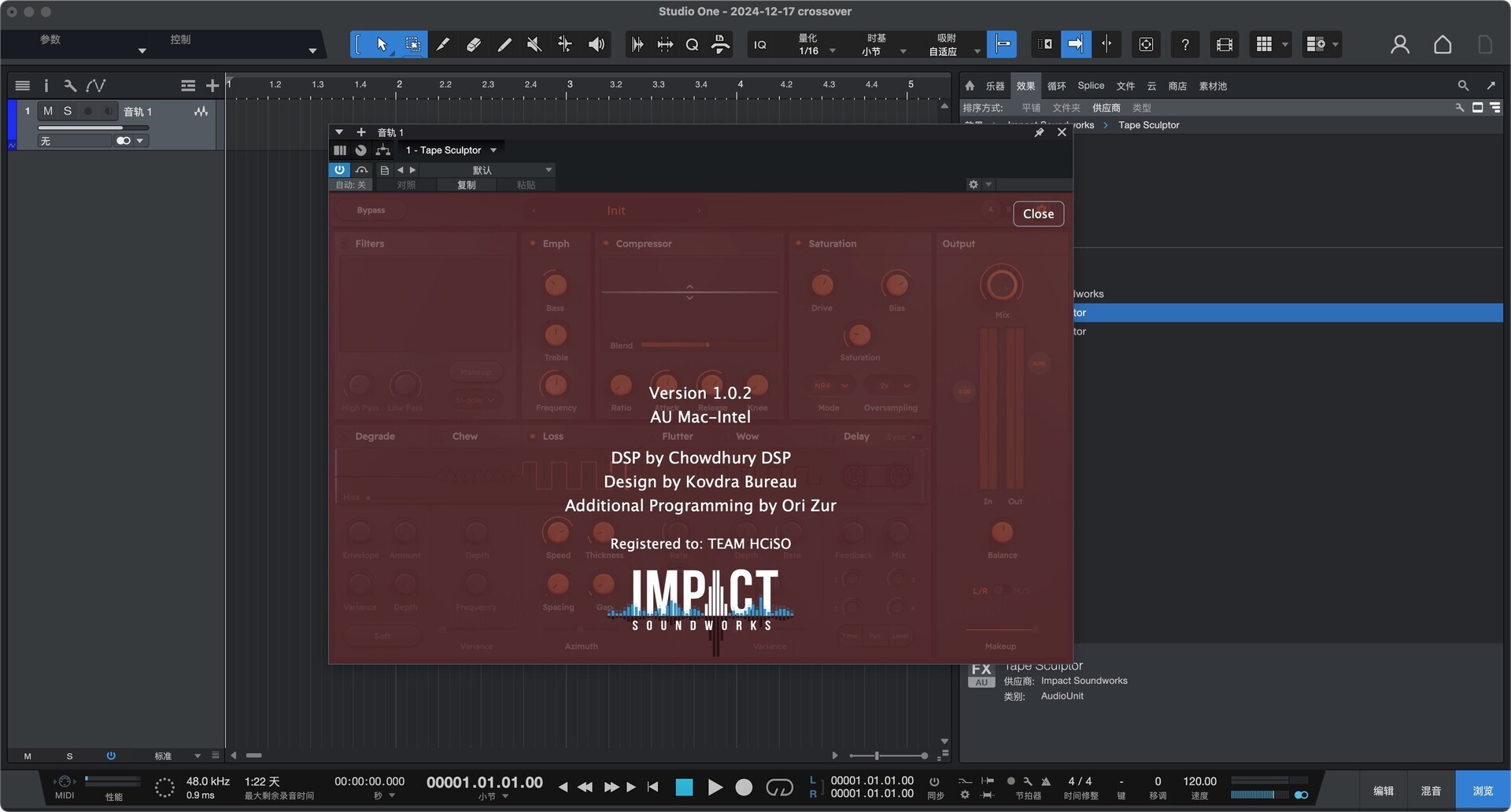Toggle global Solo S at track bottom
The width and height of the screenshot is (1511, 812).
pyautogui.click(x=69, y=756)
